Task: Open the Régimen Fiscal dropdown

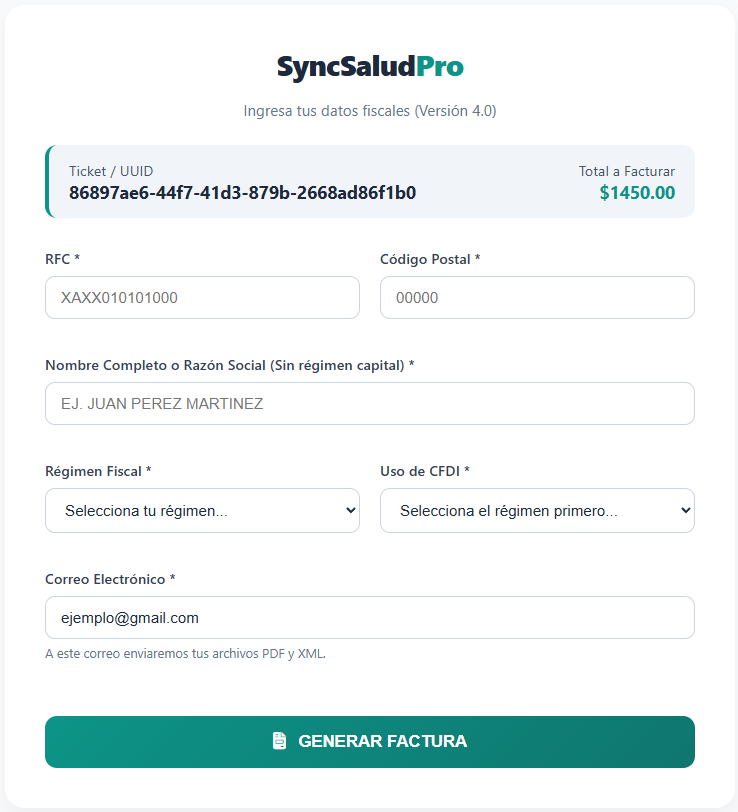Action: point(202,511)
